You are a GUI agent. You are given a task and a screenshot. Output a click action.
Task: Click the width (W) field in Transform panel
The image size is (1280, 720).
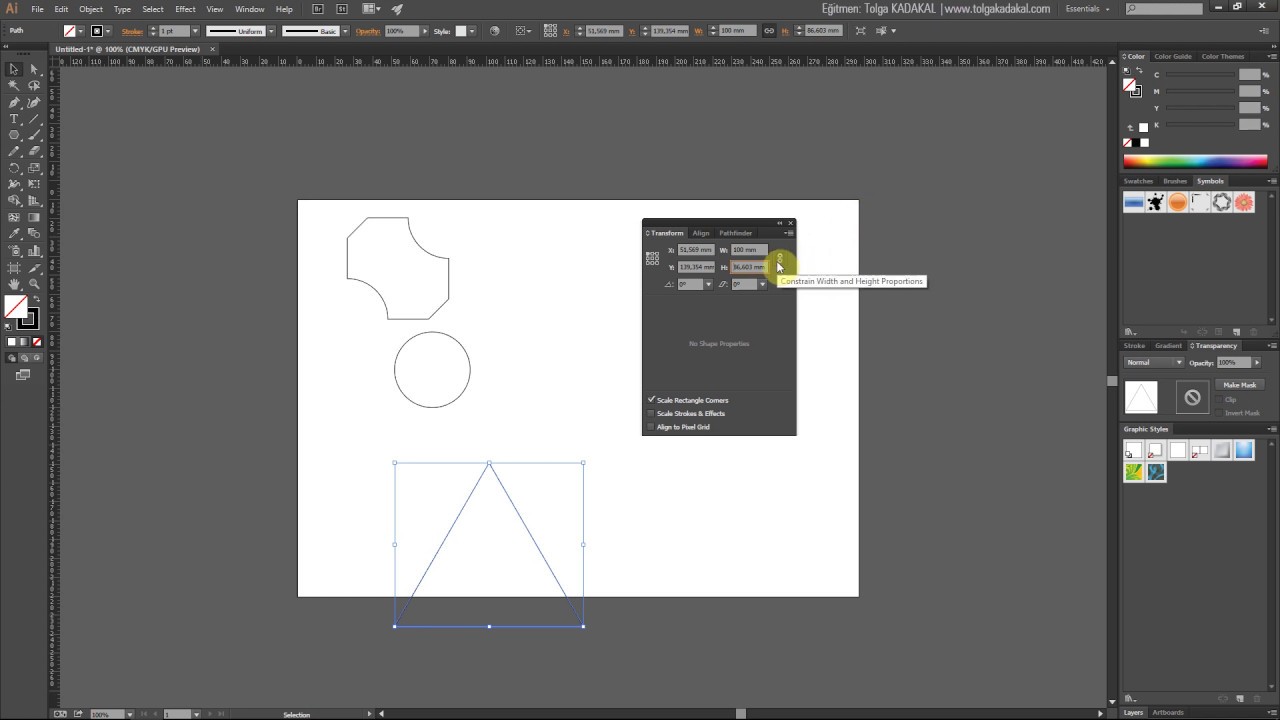coord(749,250)
